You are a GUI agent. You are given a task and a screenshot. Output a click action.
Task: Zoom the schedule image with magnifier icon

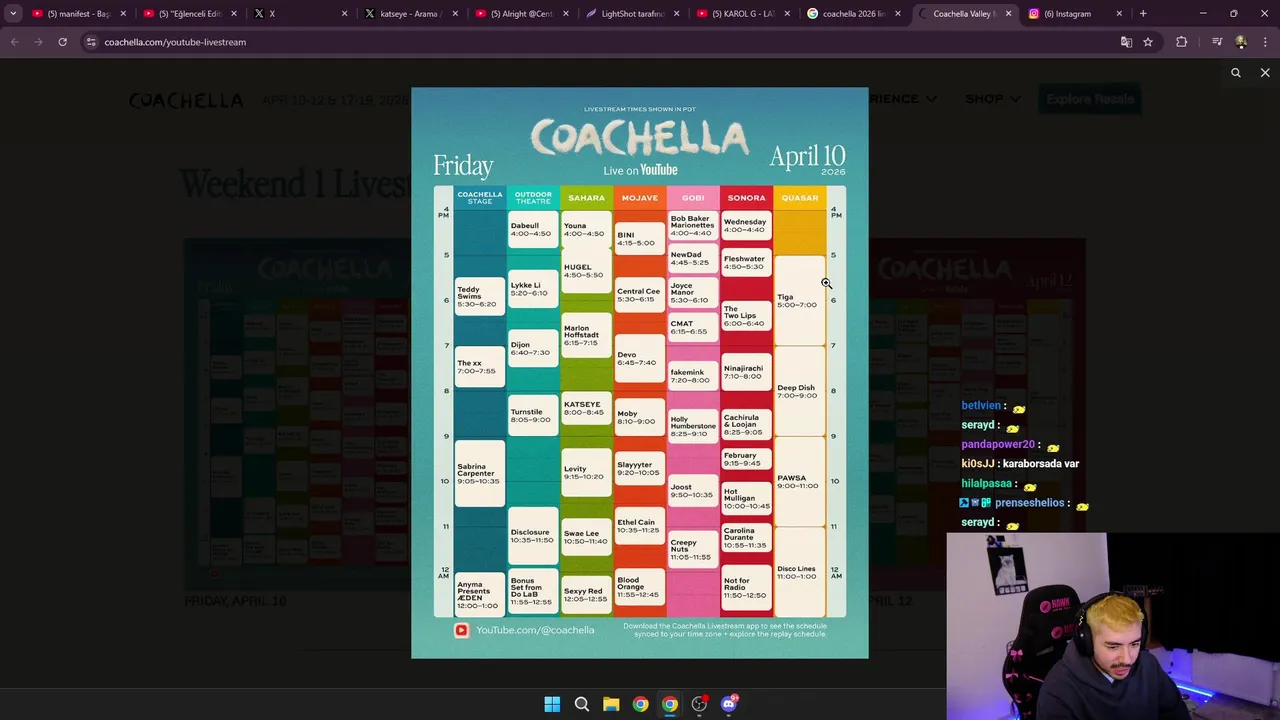[x=1236, y=73]
